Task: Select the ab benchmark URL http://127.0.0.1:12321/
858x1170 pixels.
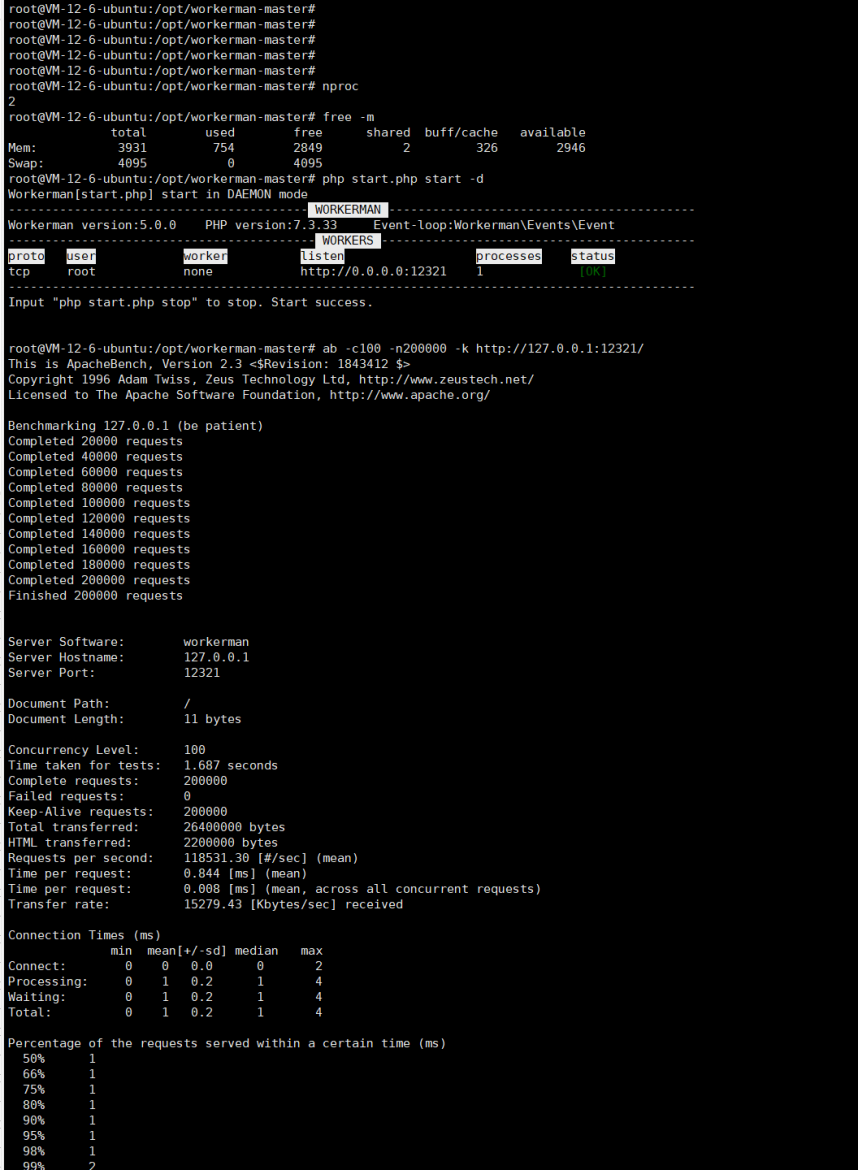Action: 560,348
